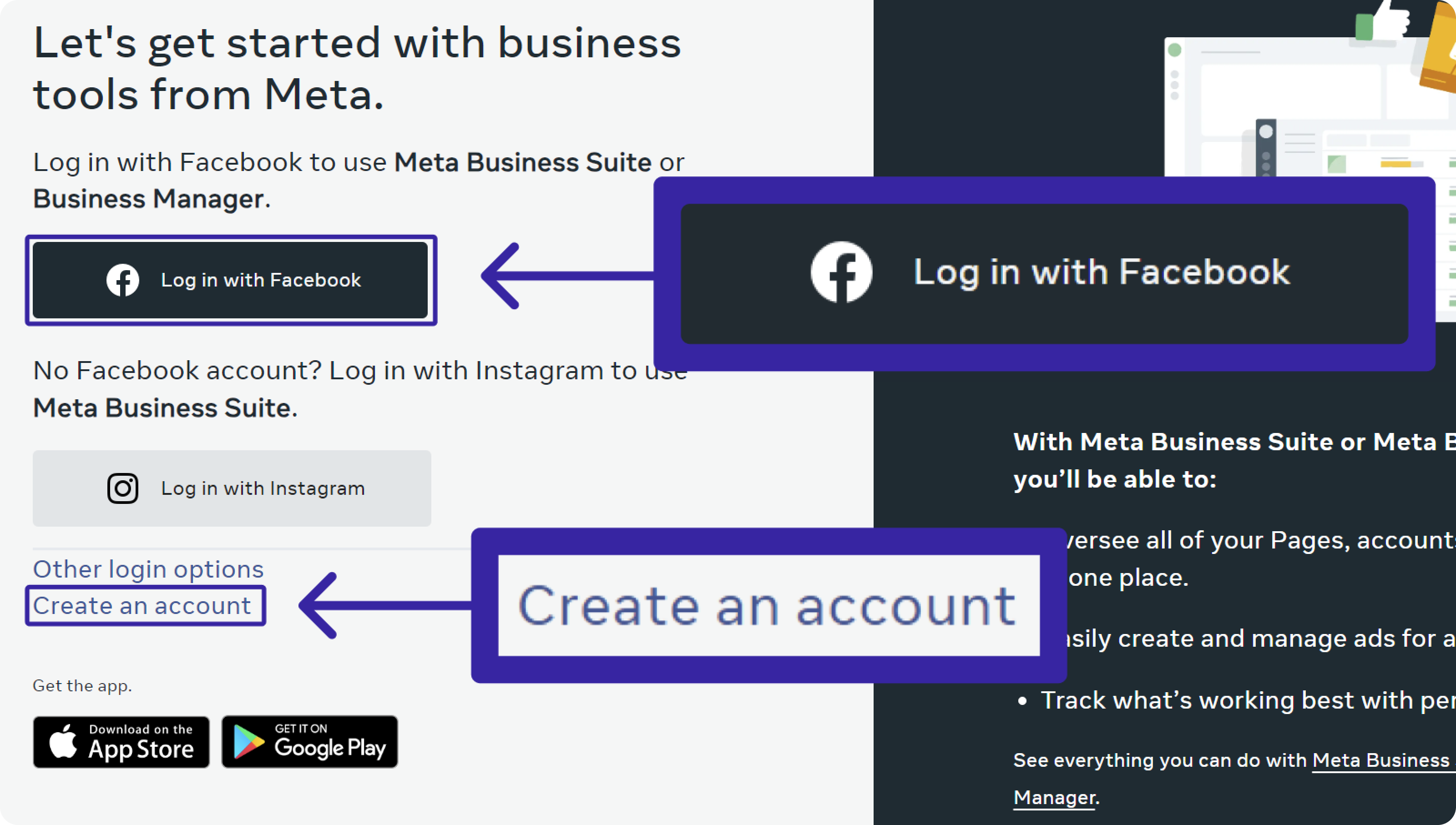Download on the App Store badge
The height and width of the screenshot is (825, 1456).
[x=121, y=742]
